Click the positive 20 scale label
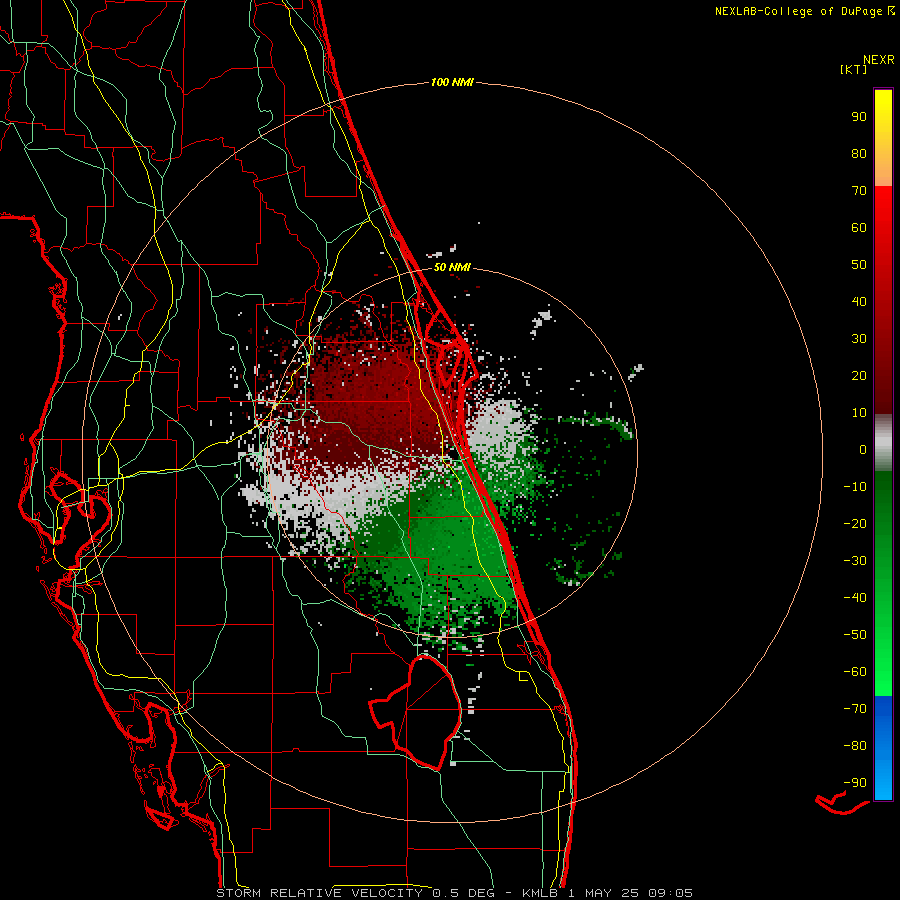Viewport: 900px width, 900px height. point(859,375)
